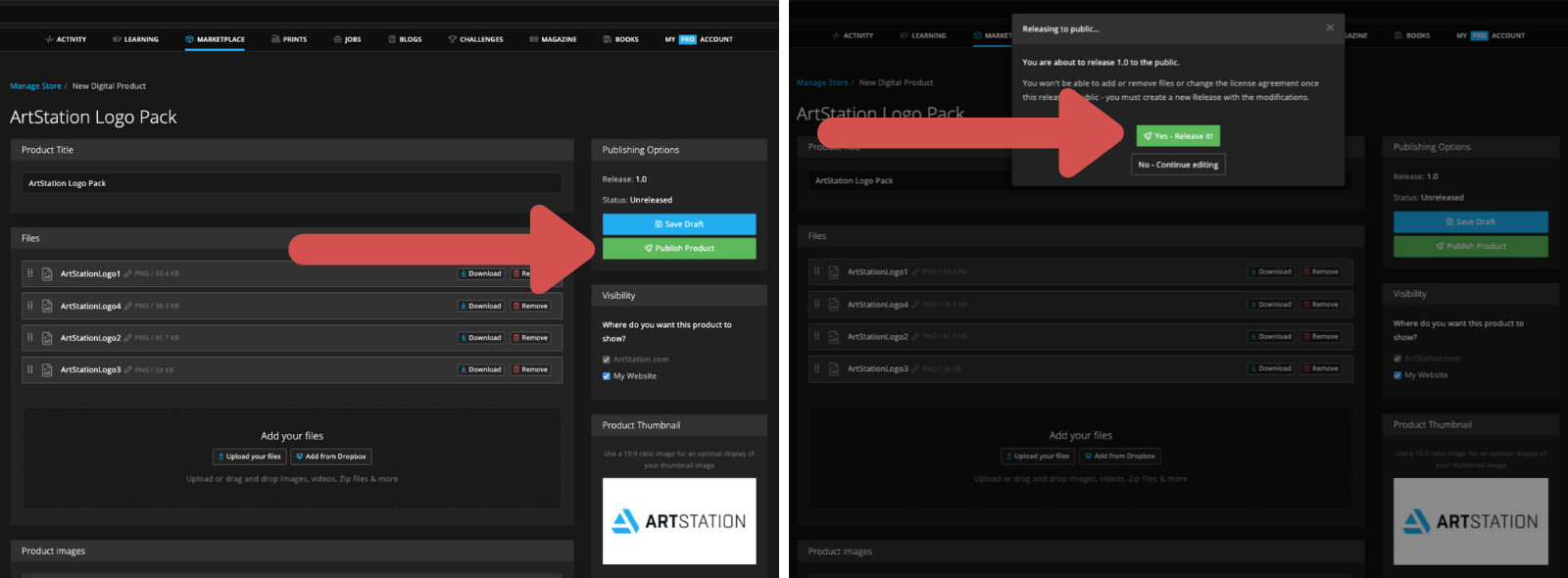Download ArtStationLogo1 in the left screenshot

(x=480, y=273)
